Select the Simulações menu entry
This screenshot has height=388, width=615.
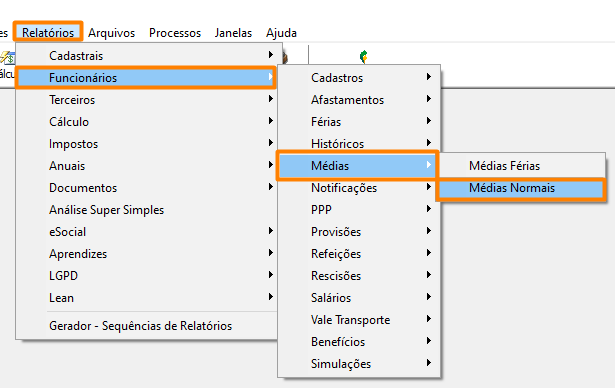coord(359,364)
